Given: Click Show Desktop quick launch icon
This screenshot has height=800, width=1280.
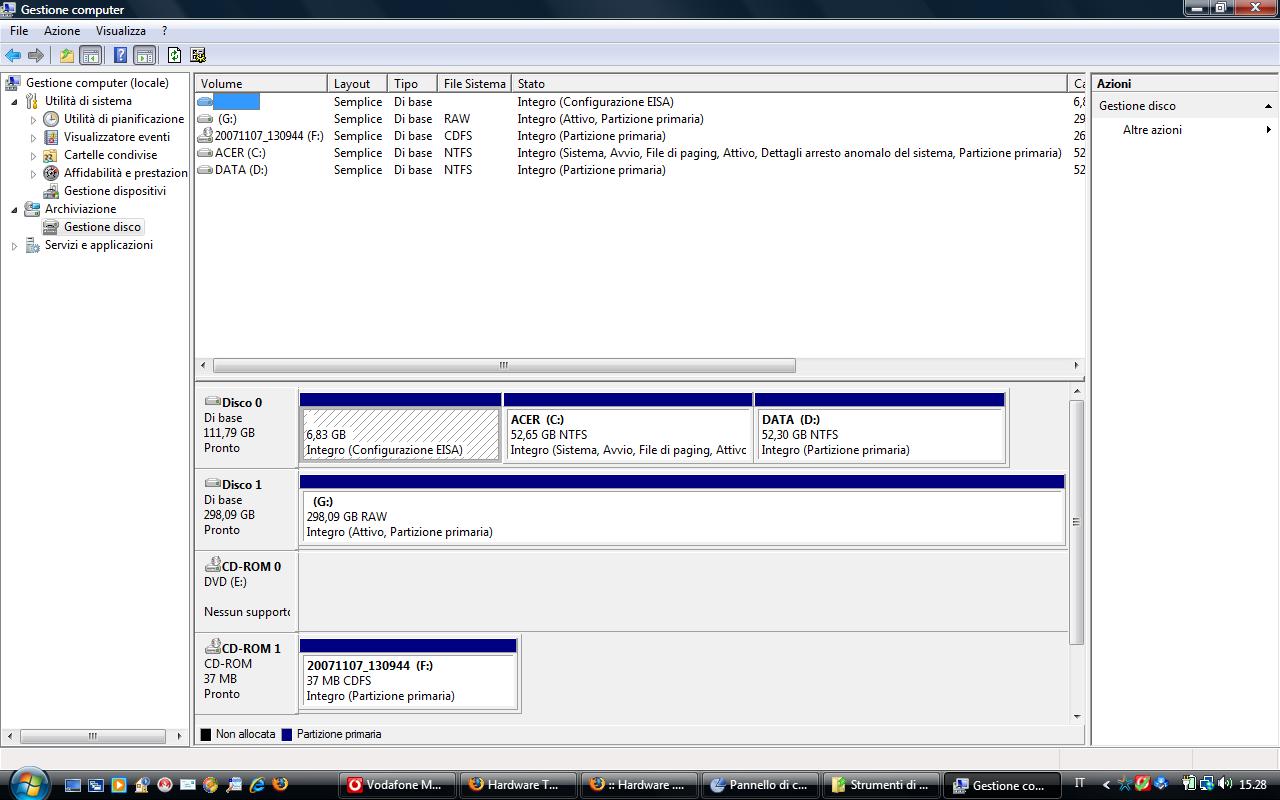Looking at the screenshot, I should [72, 785].
